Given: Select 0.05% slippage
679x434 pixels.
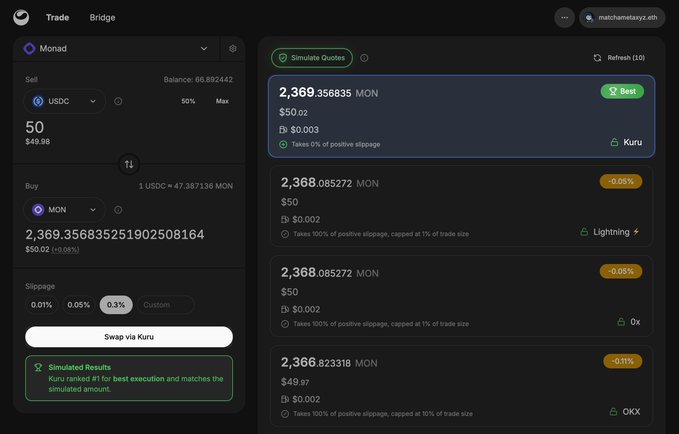Looking at the screenshot, I should (78, 305).
